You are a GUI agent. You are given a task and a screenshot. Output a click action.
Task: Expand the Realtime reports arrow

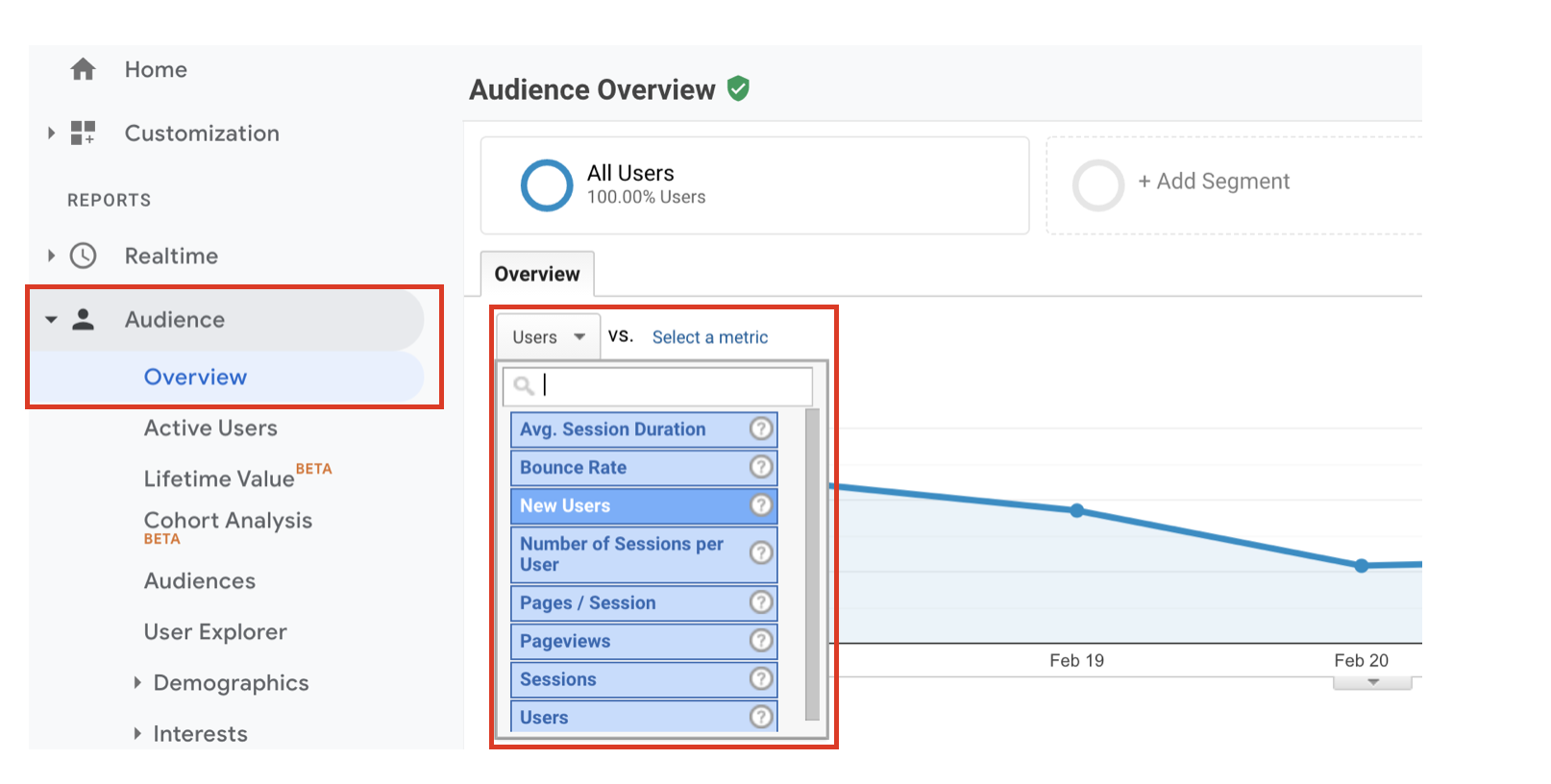52,256
